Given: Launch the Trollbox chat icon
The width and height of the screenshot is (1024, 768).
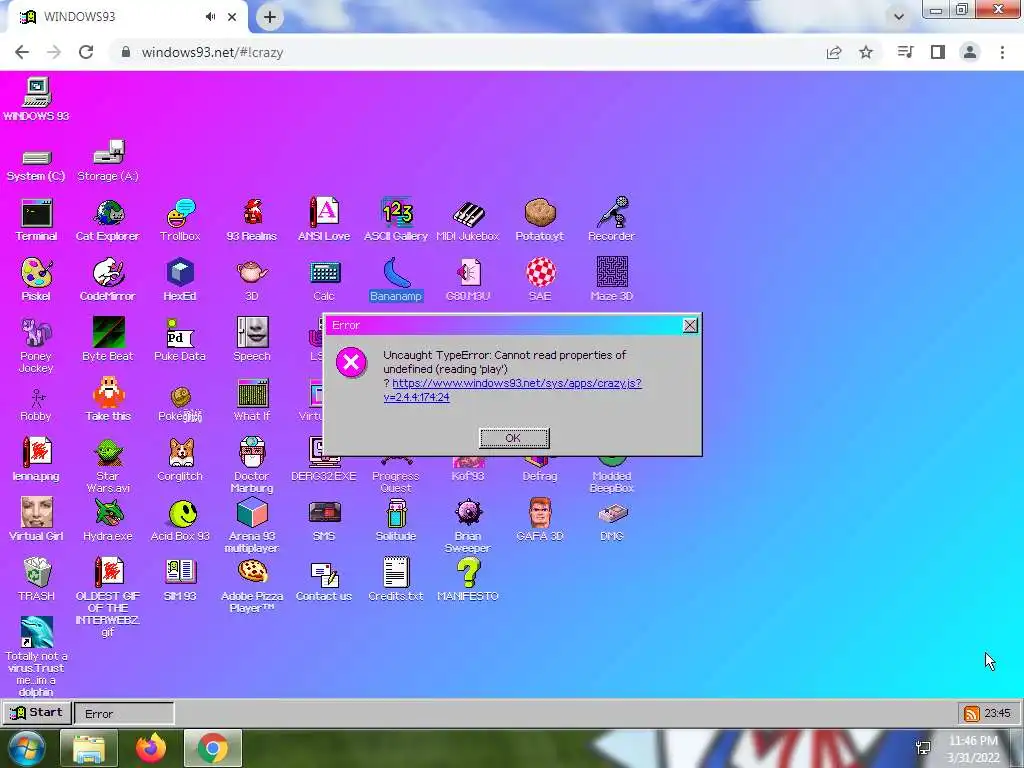Looking at the screenshot, I should tap(180, 213).
